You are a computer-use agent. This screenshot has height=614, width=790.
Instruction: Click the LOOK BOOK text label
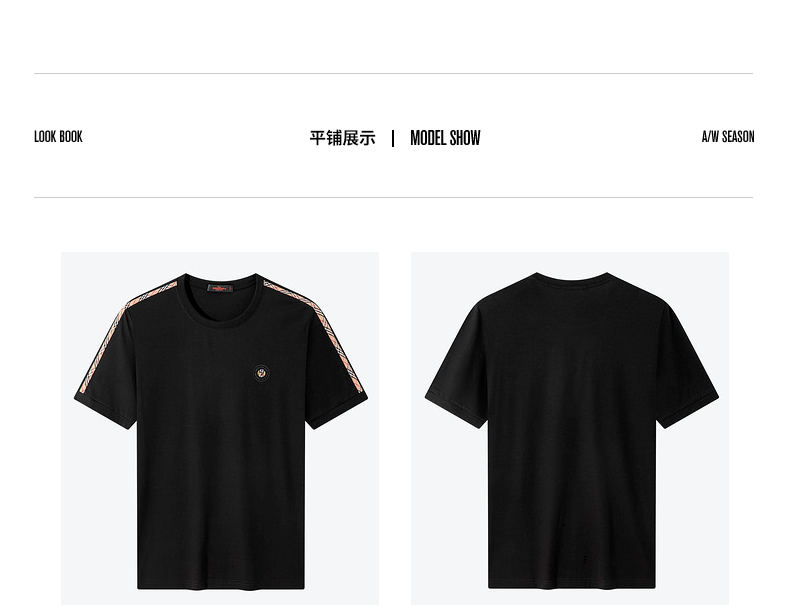click(x=58, y=137)
